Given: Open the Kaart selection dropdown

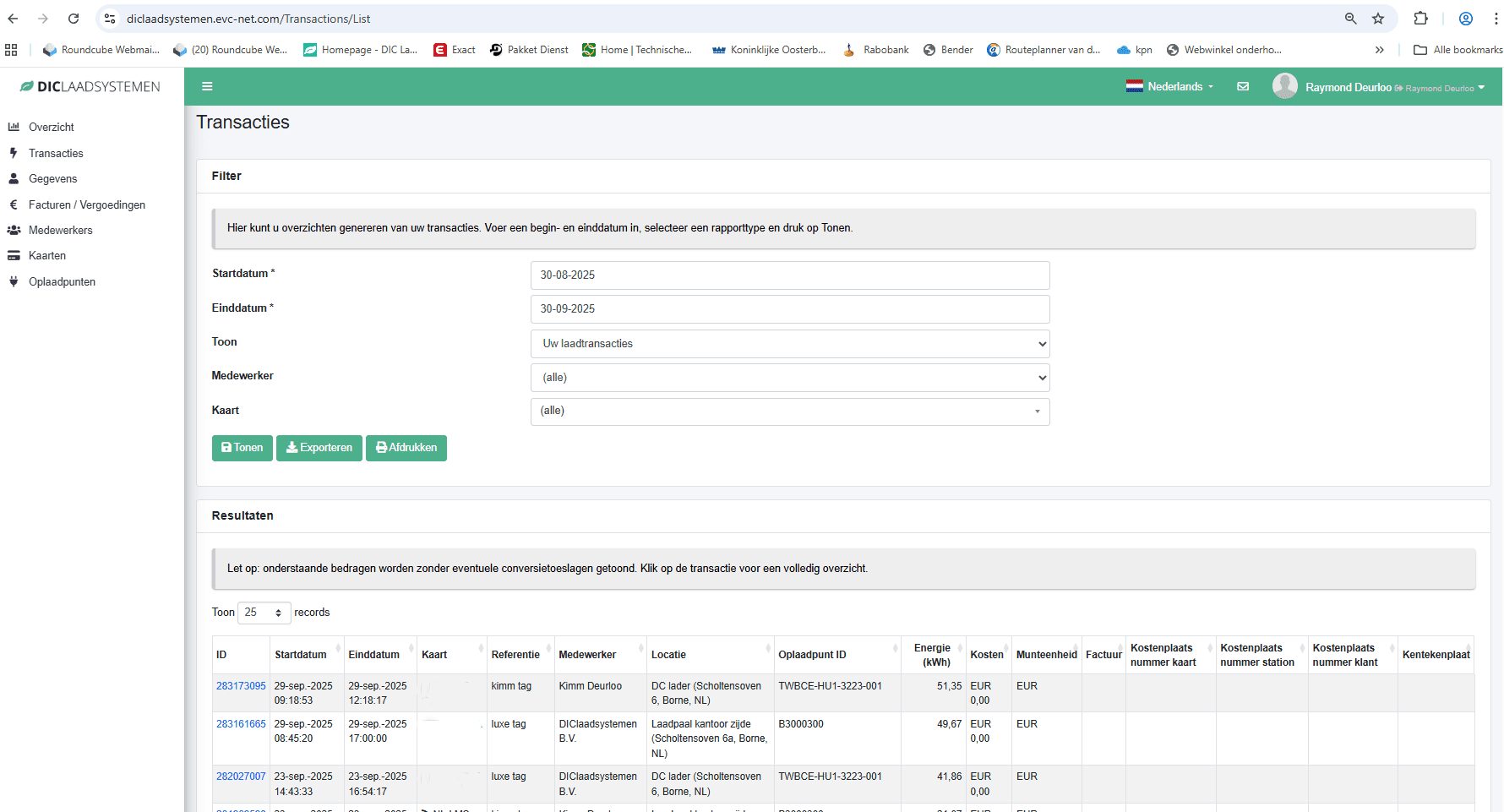Looking at the screenshot, I should 790,411.
